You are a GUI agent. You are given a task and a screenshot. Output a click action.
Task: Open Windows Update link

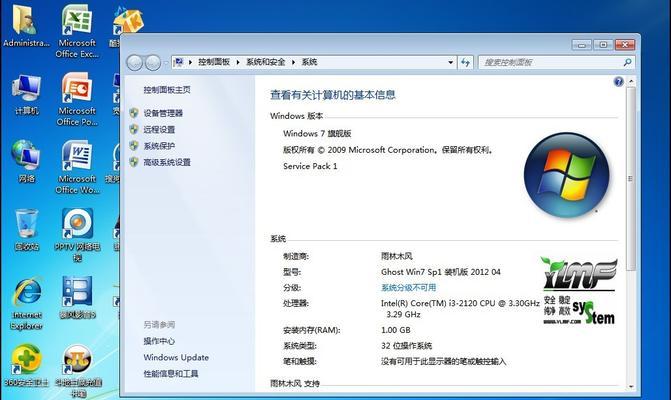(176, 357)
